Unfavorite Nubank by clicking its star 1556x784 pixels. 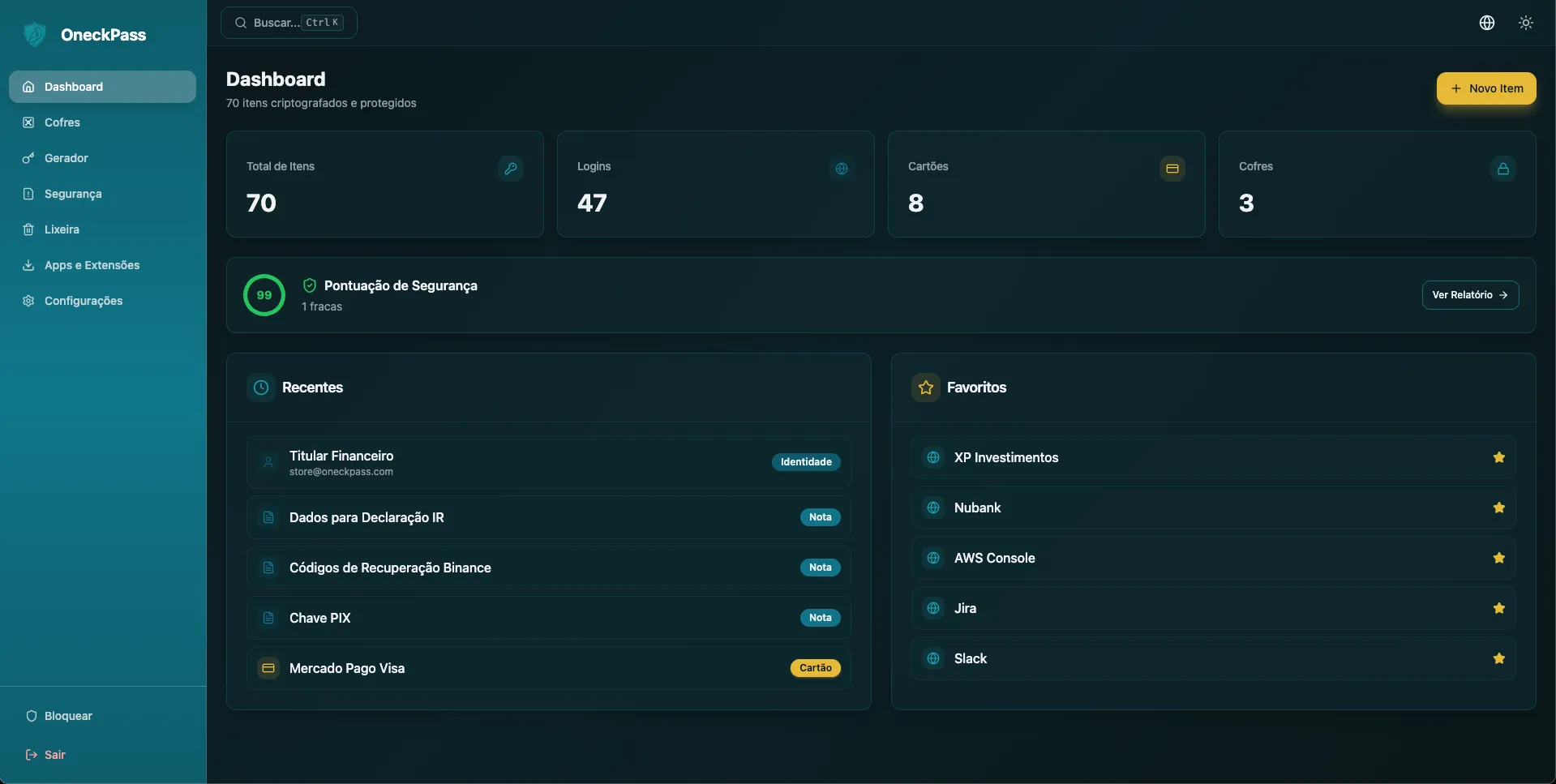click(1498, 507)
